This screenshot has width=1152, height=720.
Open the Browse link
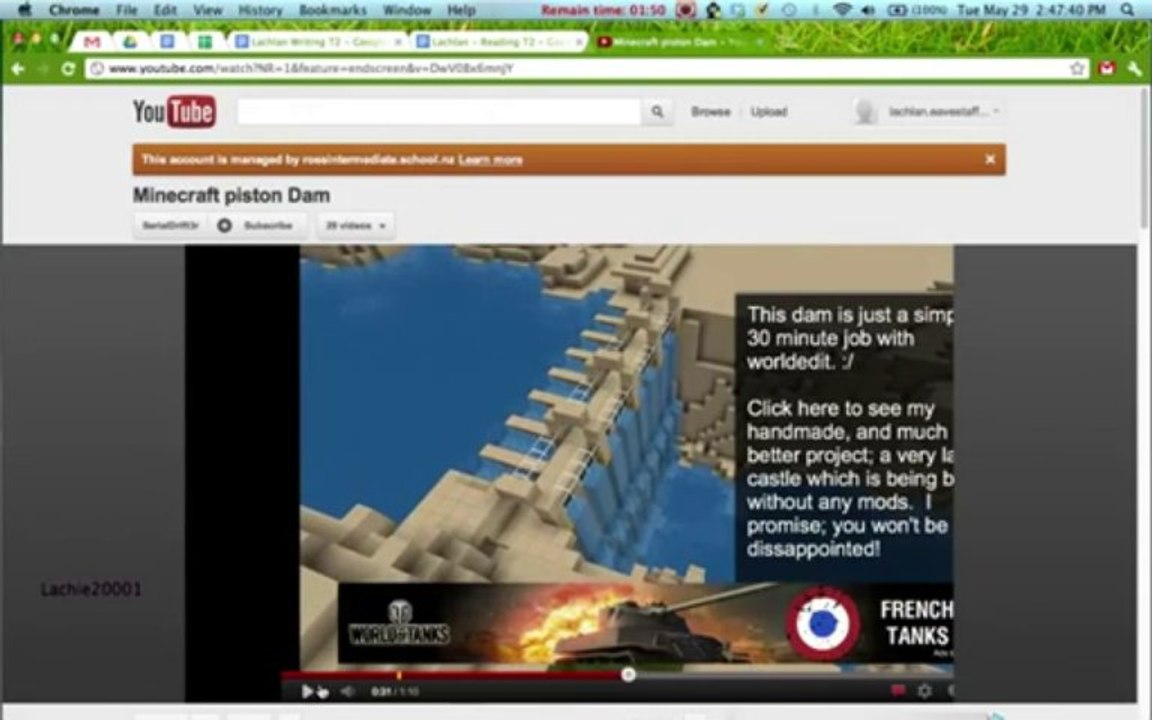(x=710, y=112)
